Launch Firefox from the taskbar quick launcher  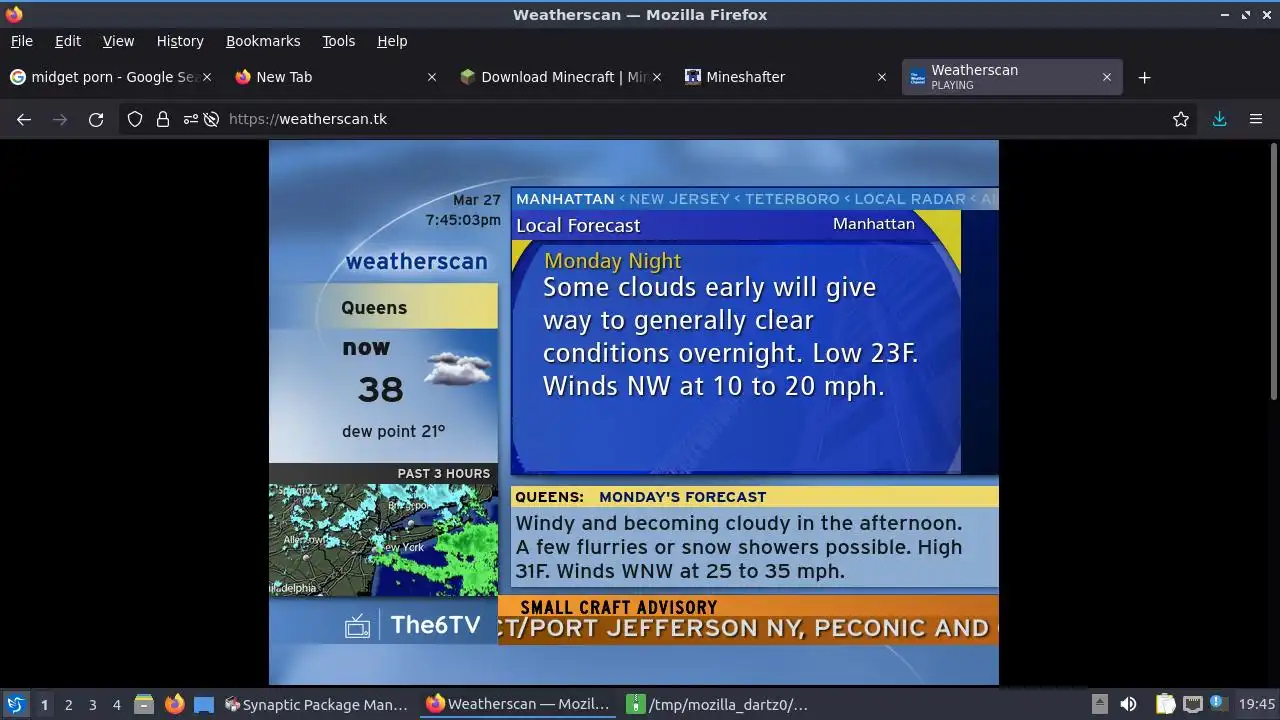point(174,704)
